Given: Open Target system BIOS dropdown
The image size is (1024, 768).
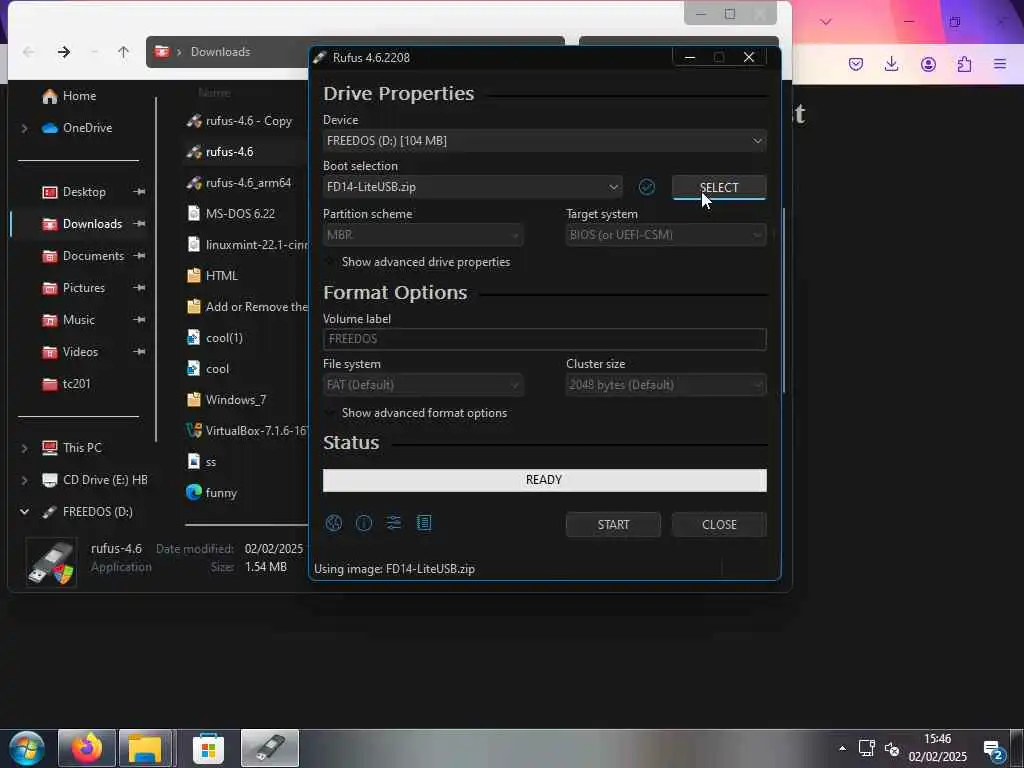Looking at the screenshot, I should point(666,235).
